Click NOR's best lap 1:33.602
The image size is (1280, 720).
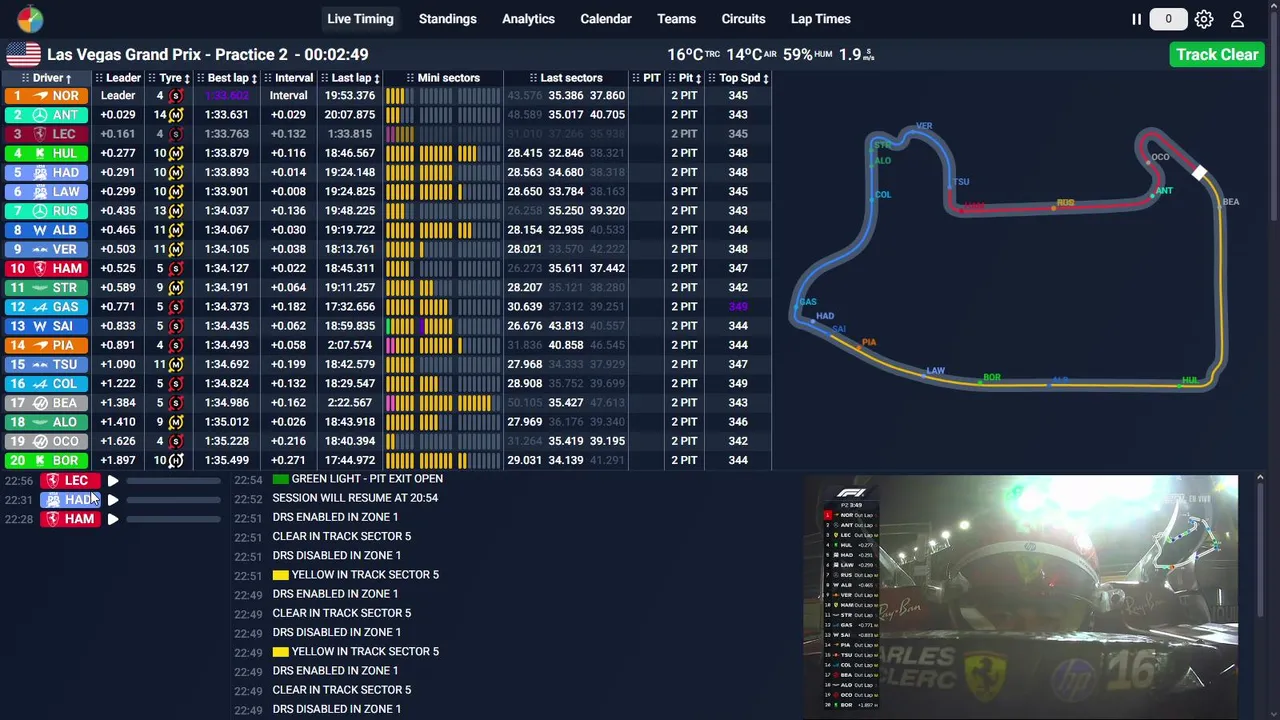pyautogui.click(x=227, y=96)
